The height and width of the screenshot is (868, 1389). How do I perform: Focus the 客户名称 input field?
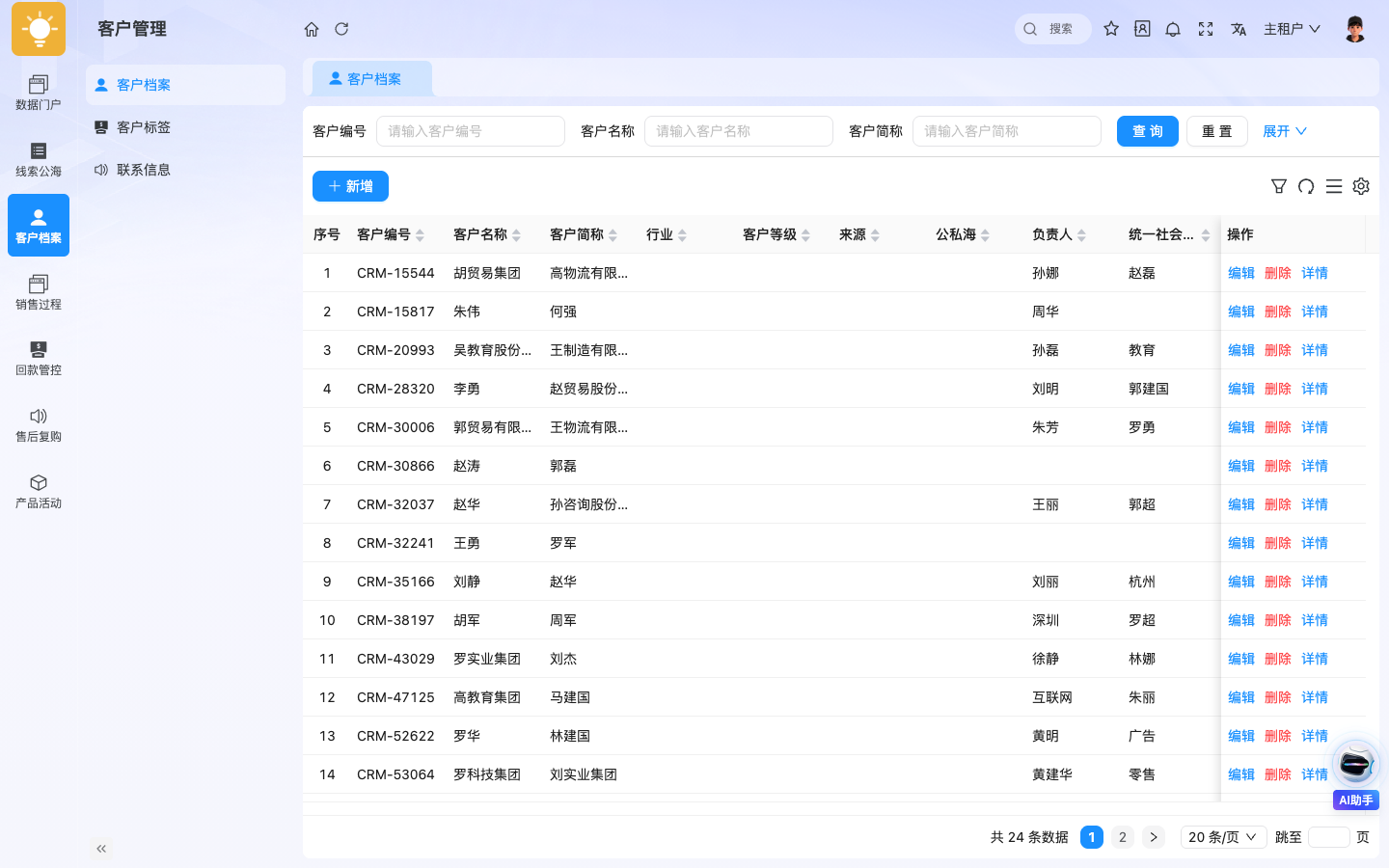(x=739, y=131)
